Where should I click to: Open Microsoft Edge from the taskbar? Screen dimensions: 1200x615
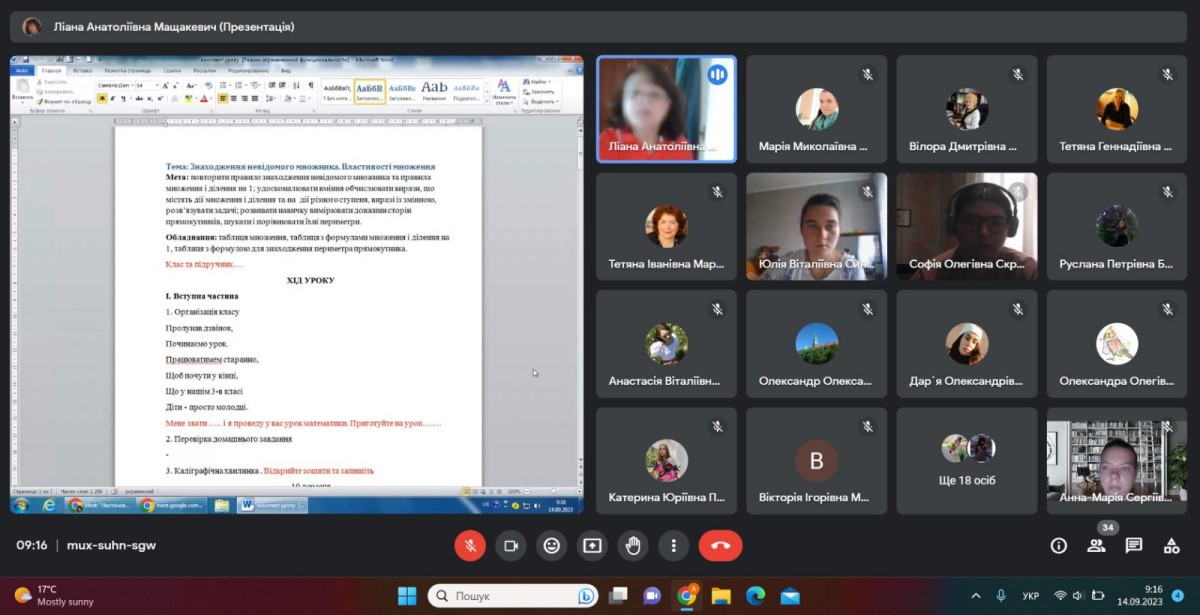point(755,596)
